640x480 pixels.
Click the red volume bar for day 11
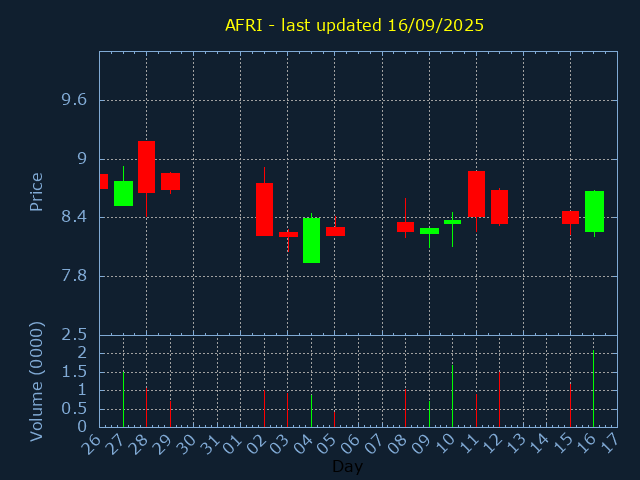click(476, 410)
